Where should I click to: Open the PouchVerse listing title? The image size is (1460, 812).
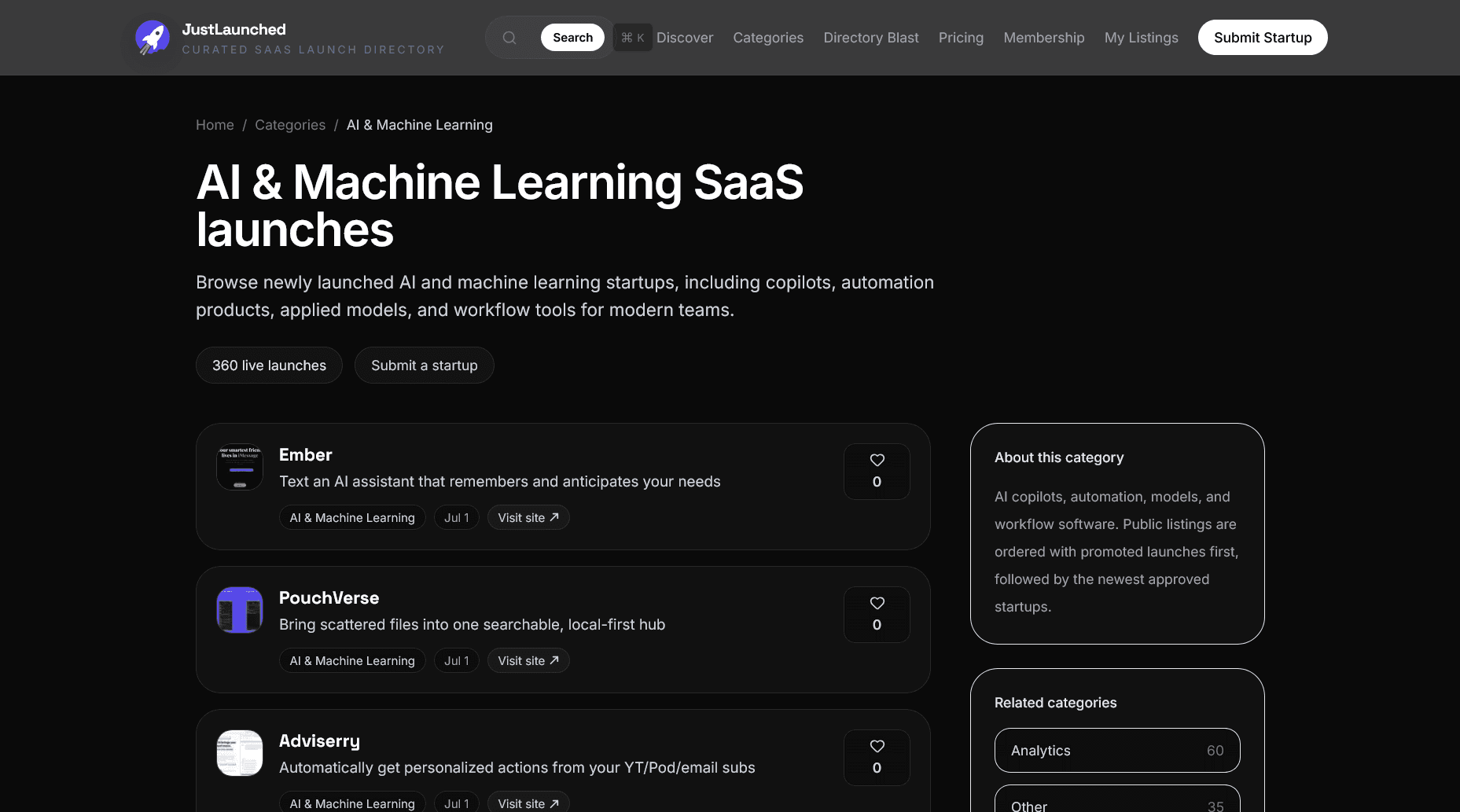329,598
